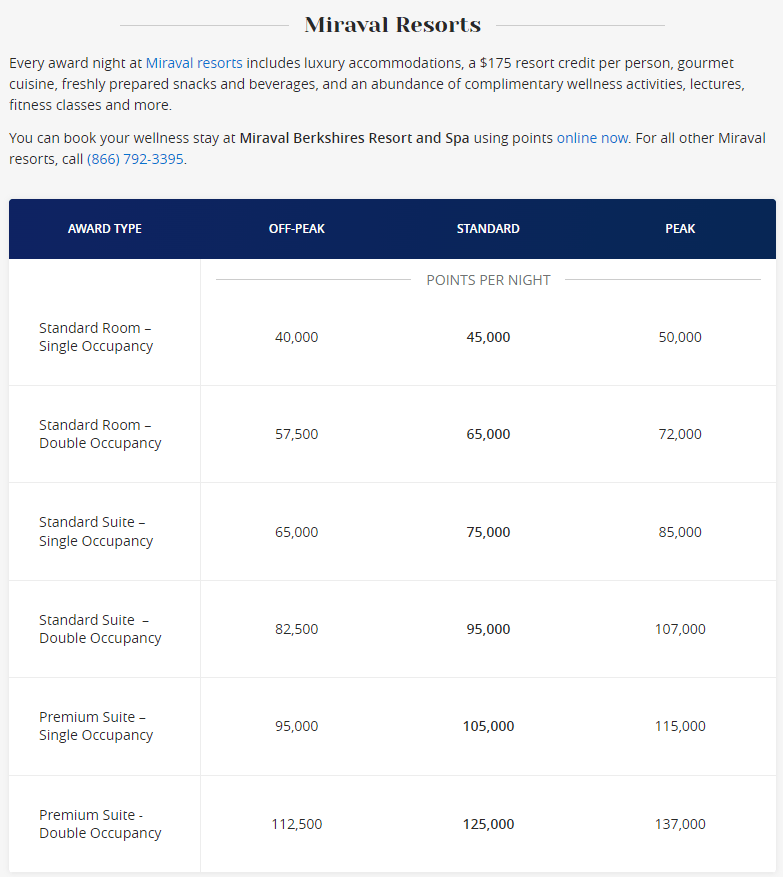Select the STANDARD column header
The width and height of the screenshot is (783, 877).
click(488, 229)
